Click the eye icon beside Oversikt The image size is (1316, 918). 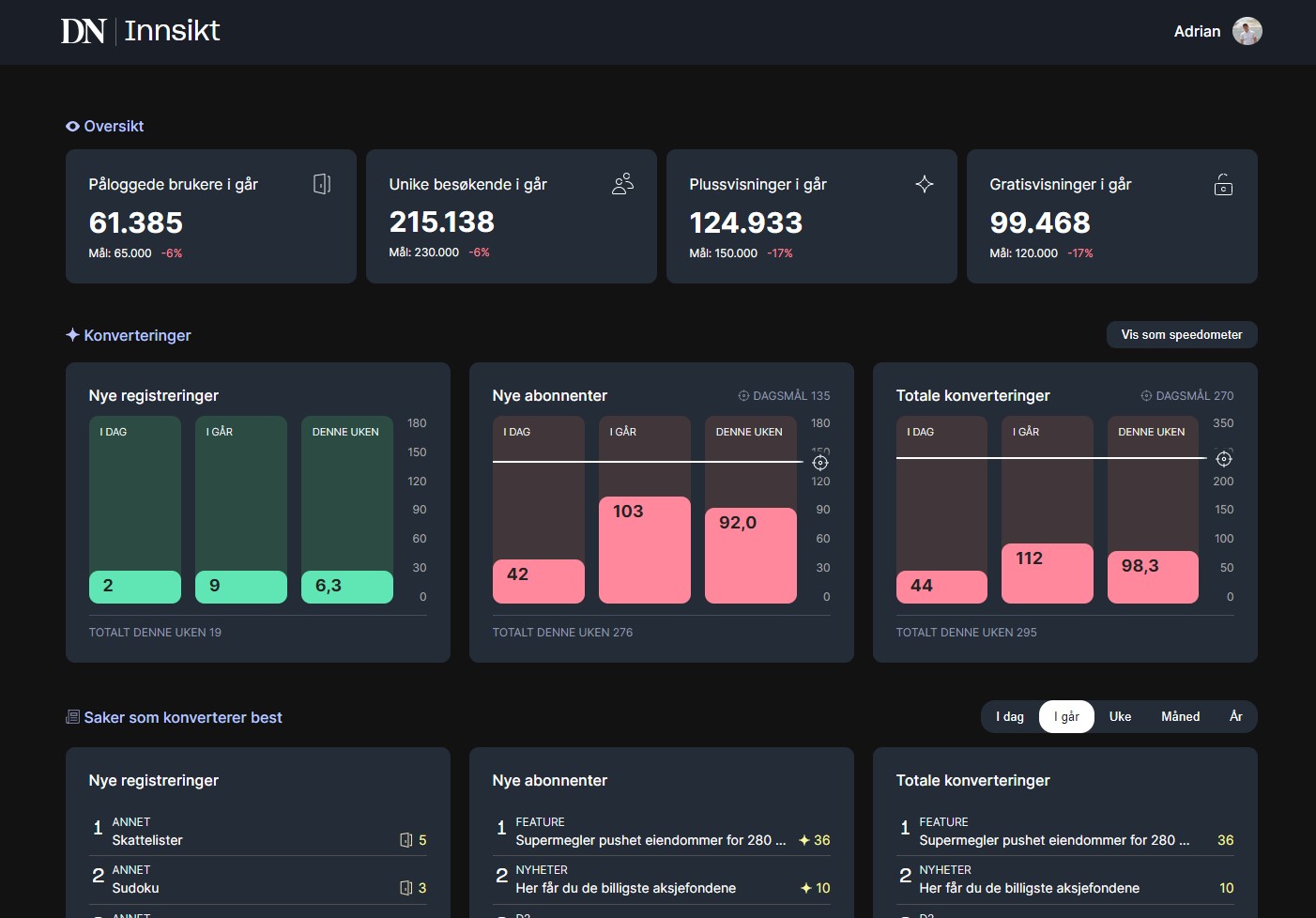click(x=72, y=127)
